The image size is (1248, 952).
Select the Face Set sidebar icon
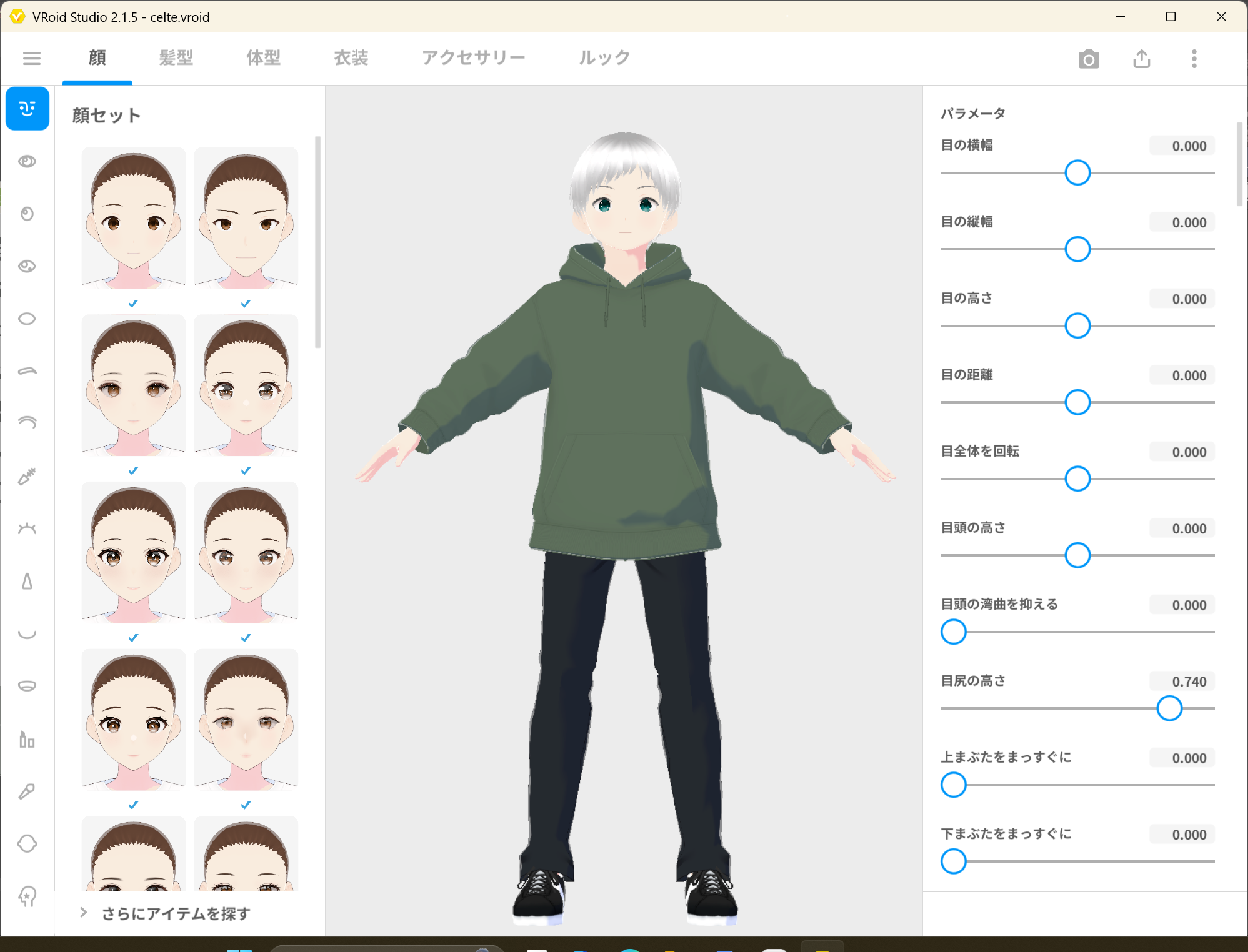tap(27, 109)
